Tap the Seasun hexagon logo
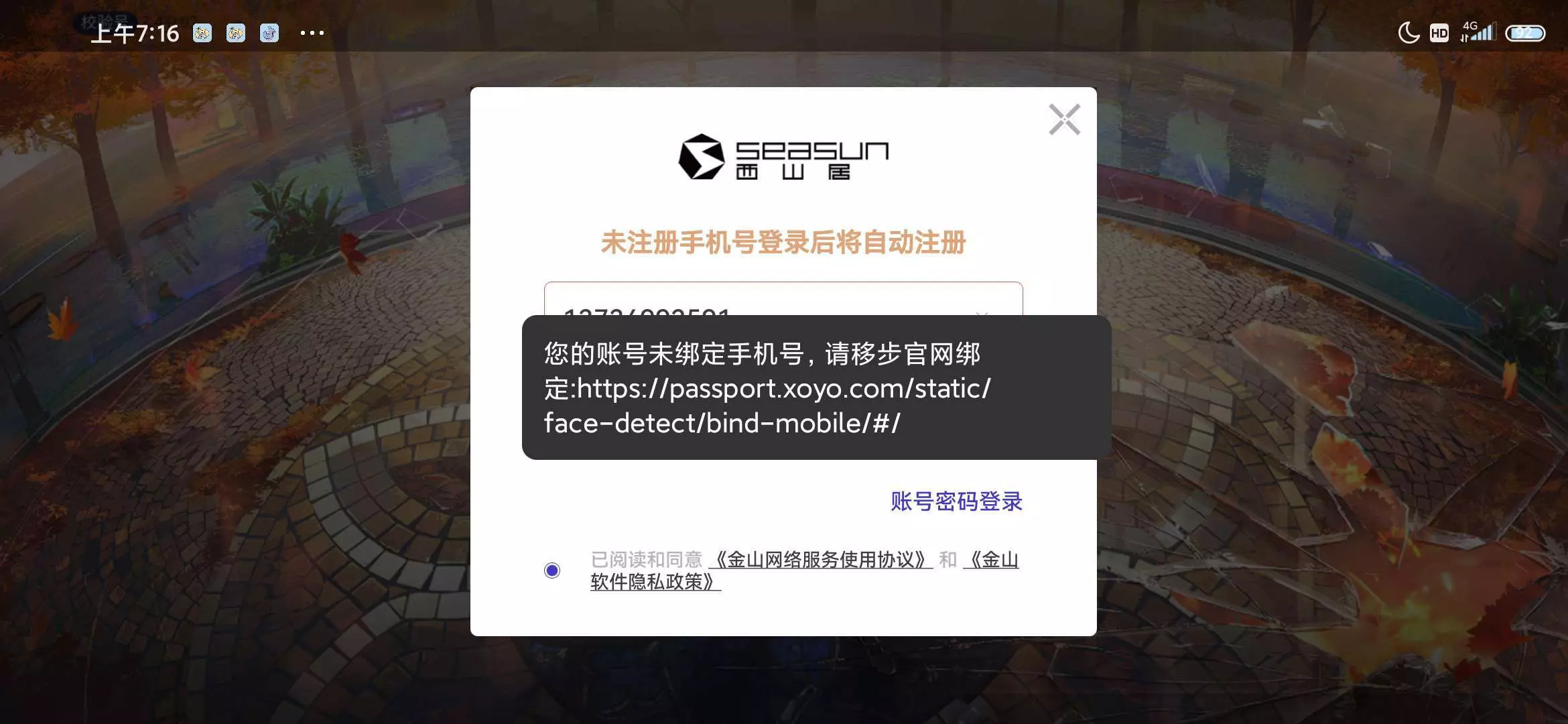1568x724 pixels. (x=702, y=157)
